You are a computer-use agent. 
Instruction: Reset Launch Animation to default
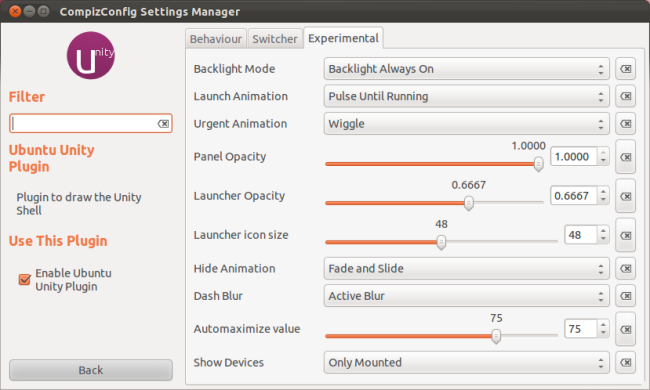(x=625, y=96)
